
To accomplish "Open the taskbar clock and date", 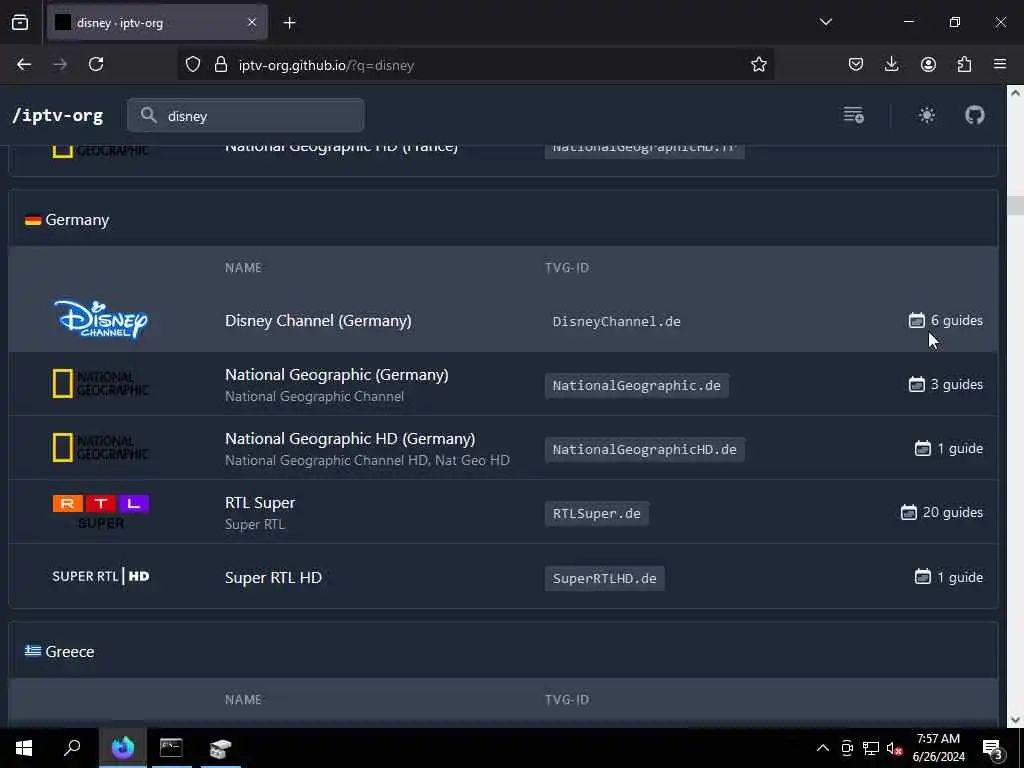I will (x=938, y=748).
